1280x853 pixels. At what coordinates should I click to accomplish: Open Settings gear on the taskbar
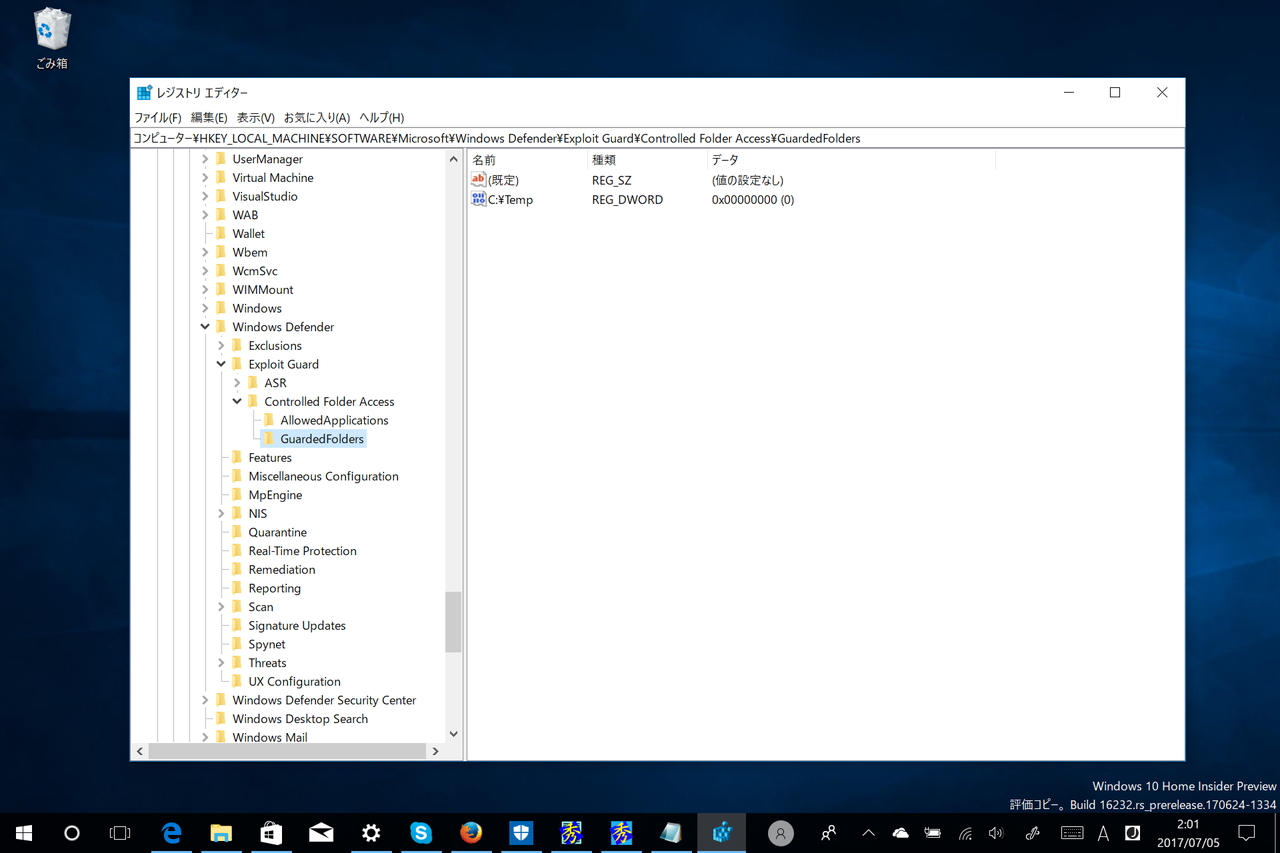371,833
